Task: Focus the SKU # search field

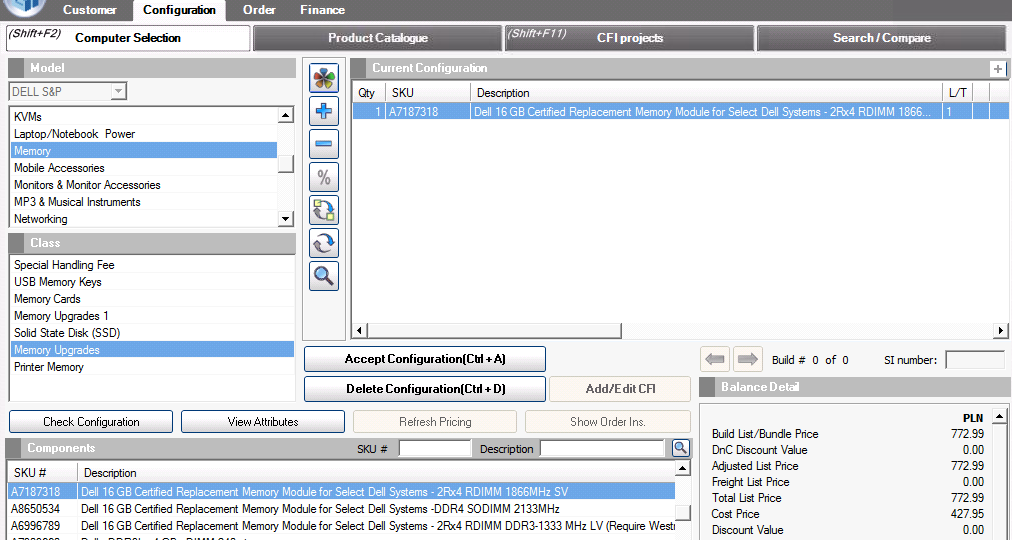Action: pos(435,448)
